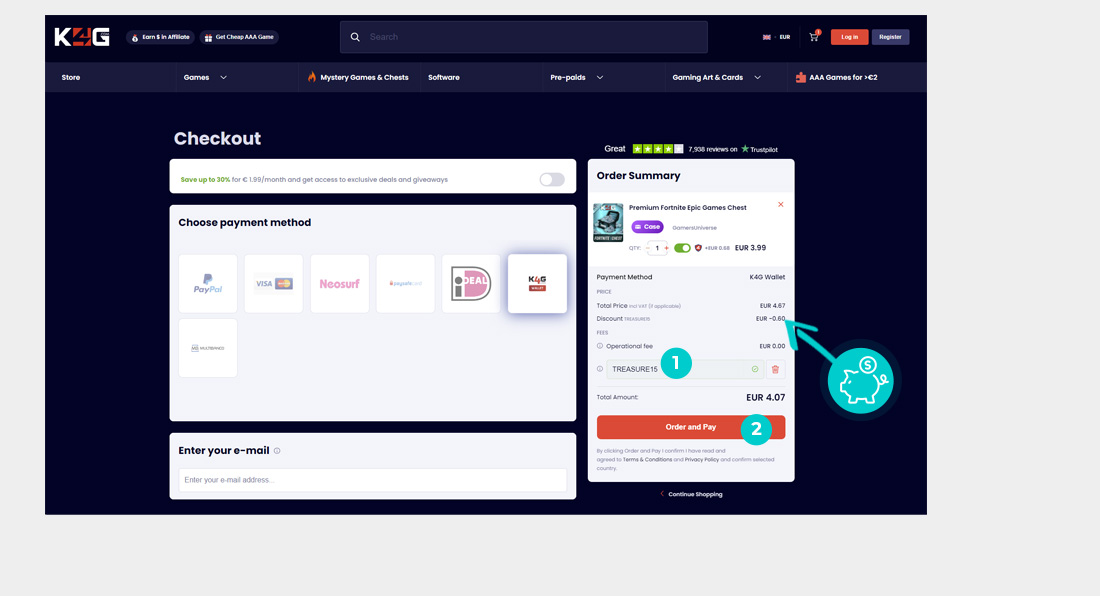The image size is (1100, 596).
Task: Click the Log in button
Action: click(850, 37)
